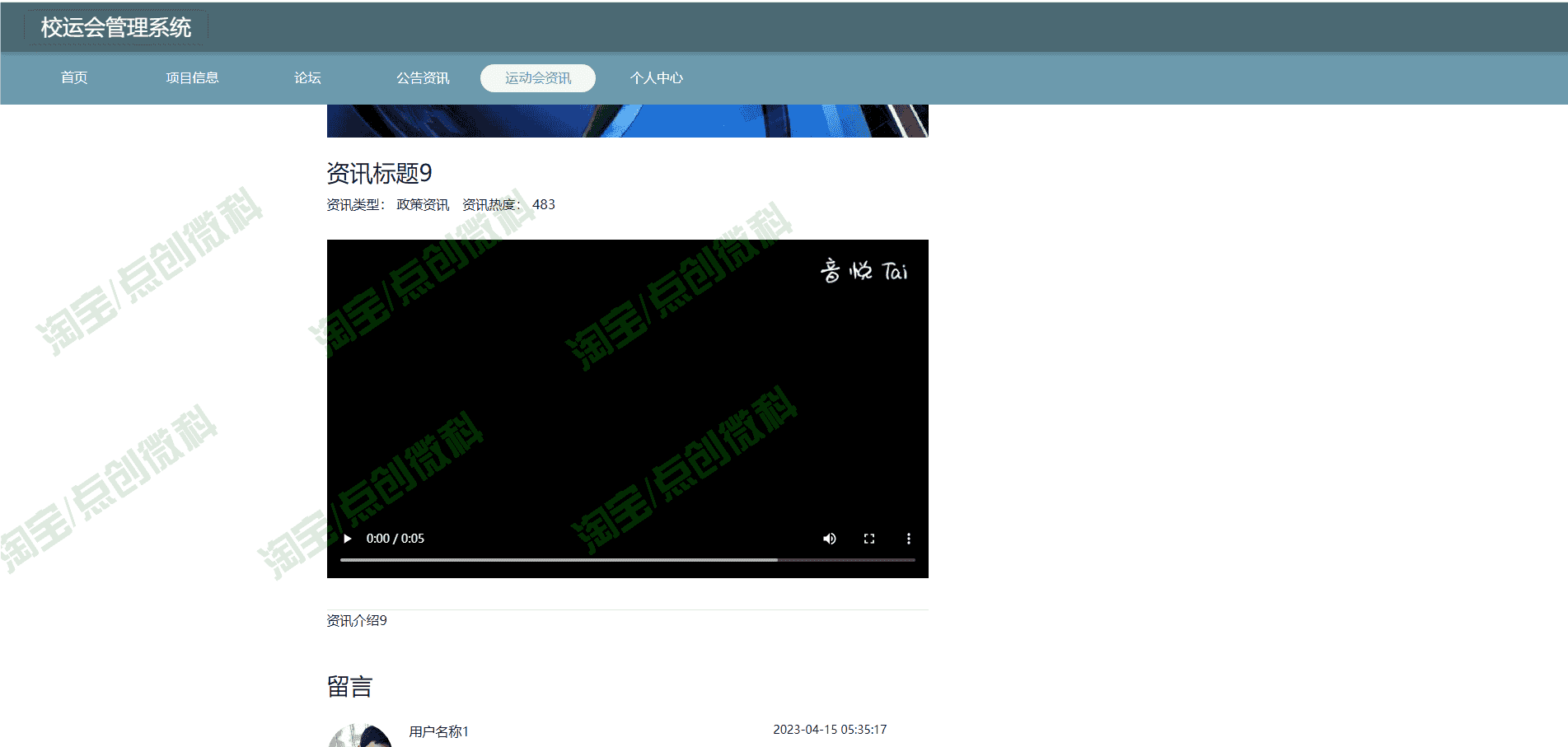The image size is (1568, 747).
Task: Open the 个人中心 nav tab
Action: [x=657, y=78]
